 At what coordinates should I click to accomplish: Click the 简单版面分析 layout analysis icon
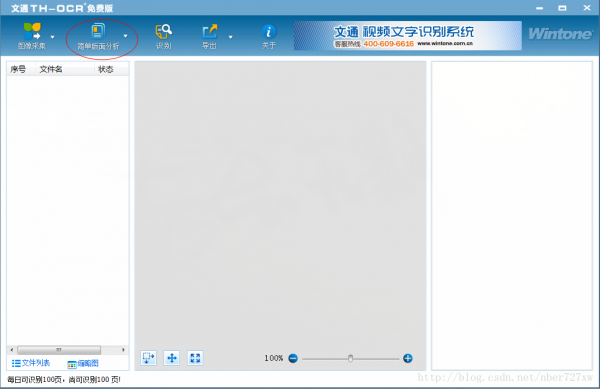(x=98, y=31)
